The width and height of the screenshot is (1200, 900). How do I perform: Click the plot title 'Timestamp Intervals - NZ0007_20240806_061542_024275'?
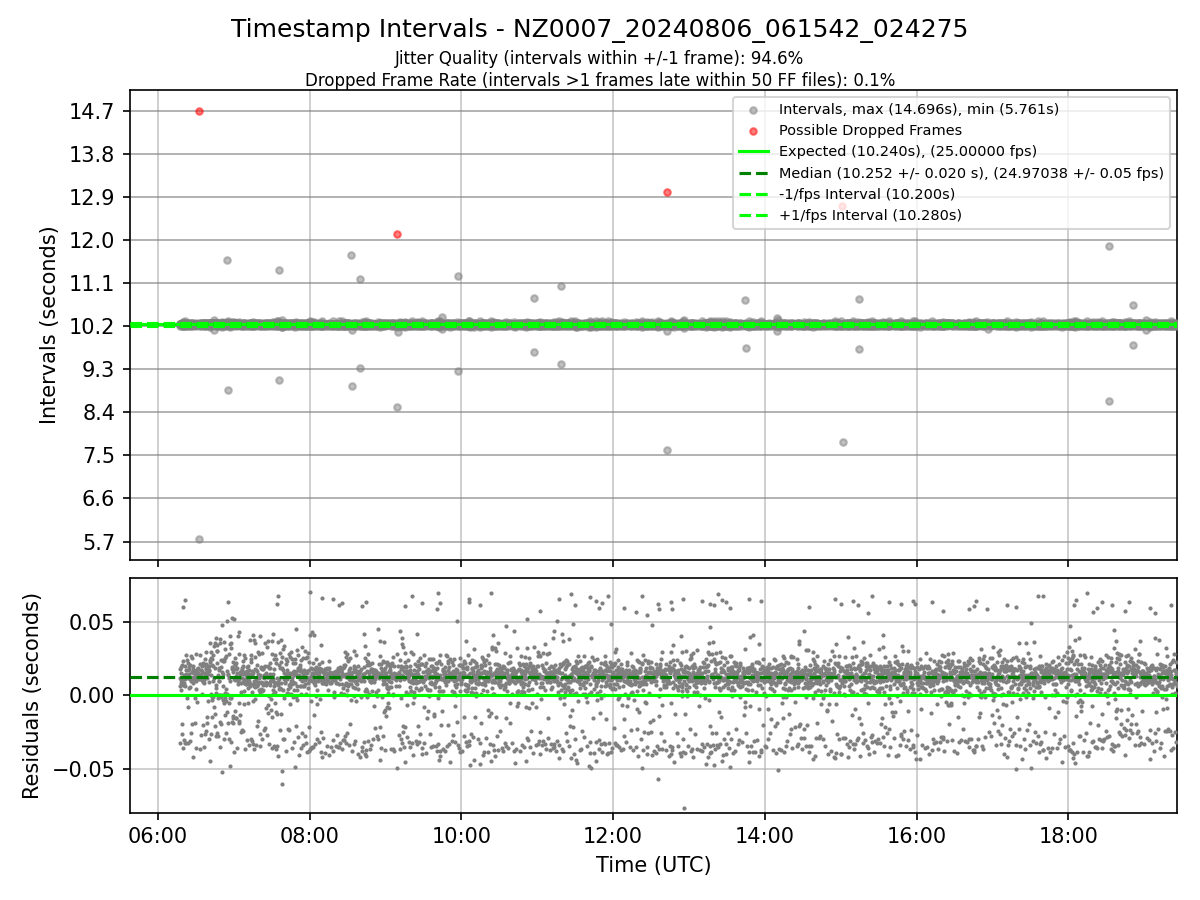point(599,29)
